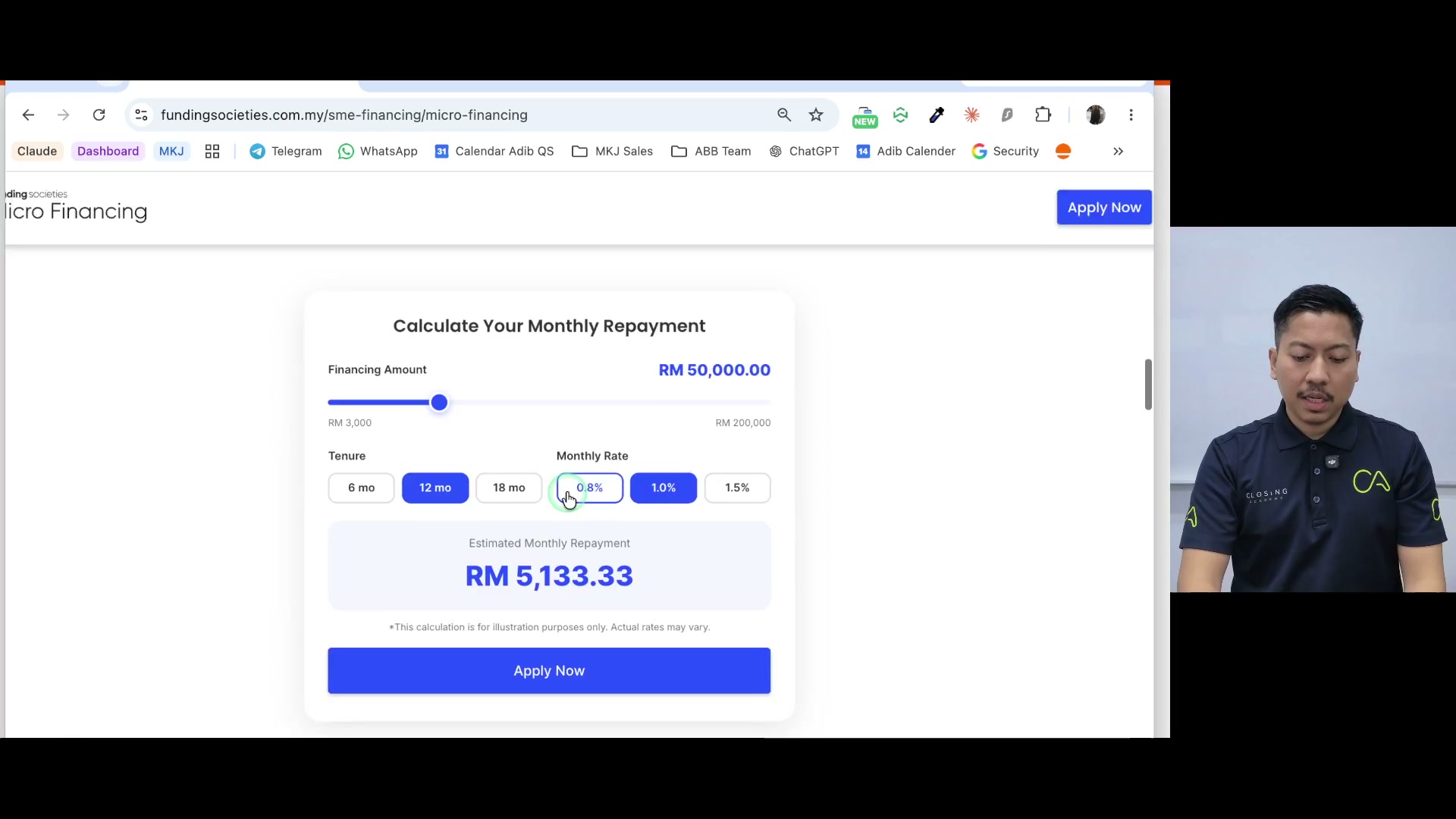Select the 12 mo tenure option

pyautogui.click(x=435, y=488)
